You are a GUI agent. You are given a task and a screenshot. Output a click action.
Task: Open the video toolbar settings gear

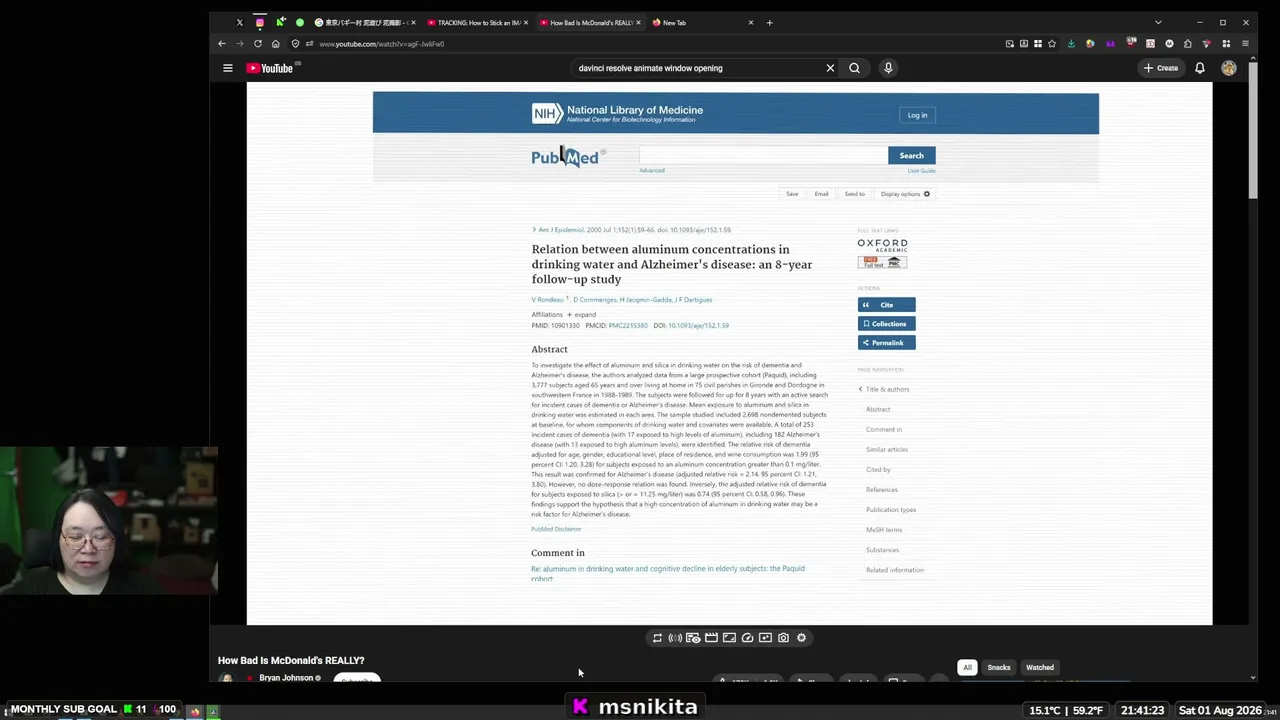pyautogui.click(x=801, y=638)
